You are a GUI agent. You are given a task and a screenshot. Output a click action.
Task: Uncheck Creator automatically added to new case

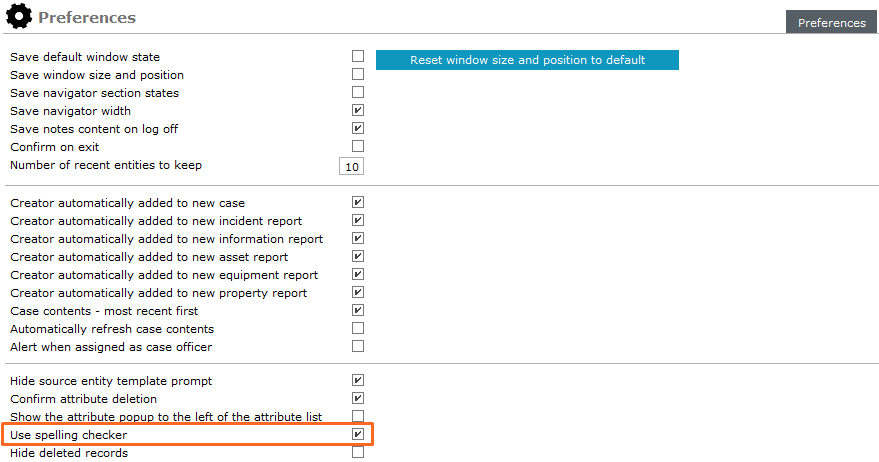pos(358,203)
